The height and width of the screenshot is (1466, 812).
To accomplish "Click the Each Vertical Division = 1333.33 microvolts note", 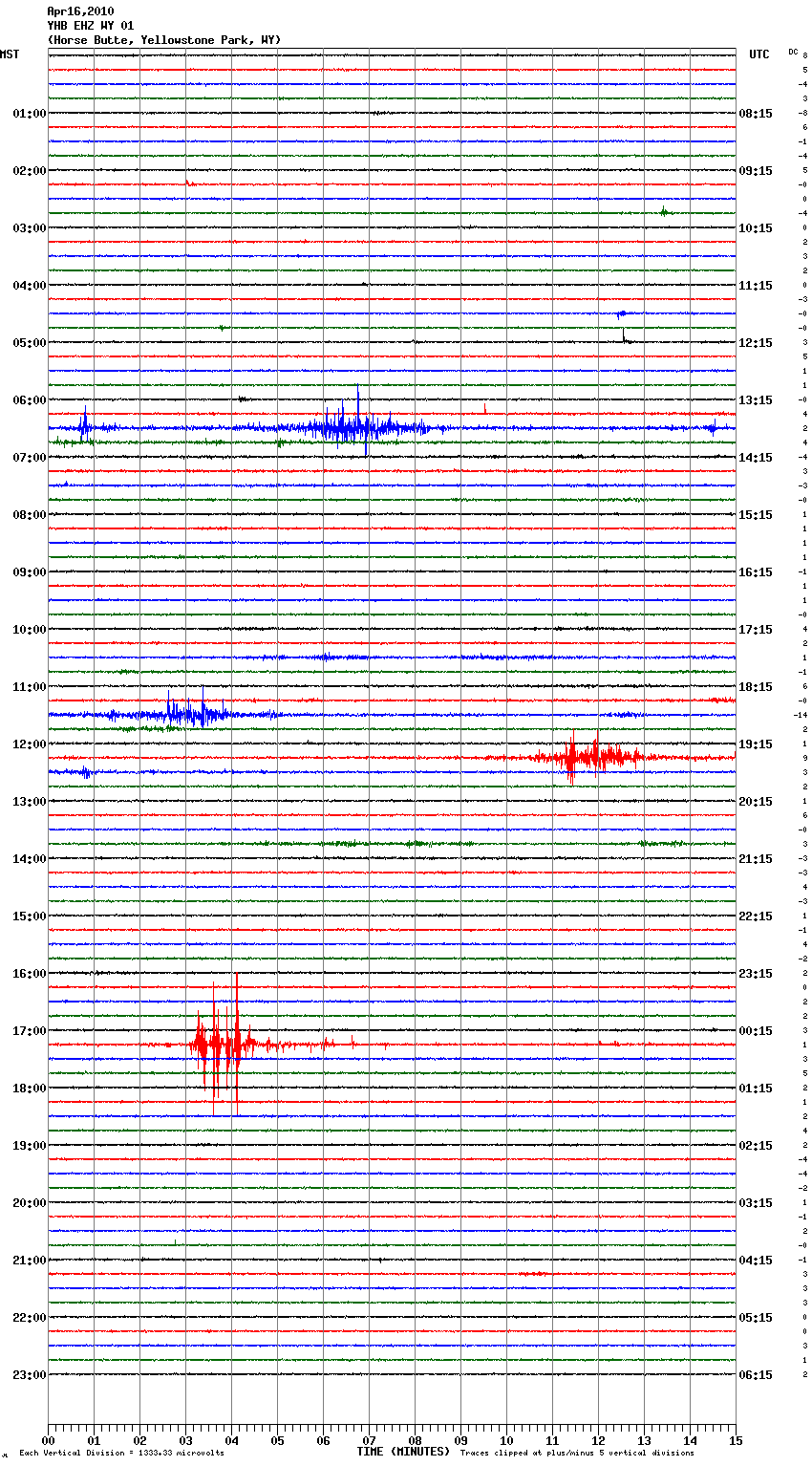I will pyautogui.click(x=121, y=1454).
